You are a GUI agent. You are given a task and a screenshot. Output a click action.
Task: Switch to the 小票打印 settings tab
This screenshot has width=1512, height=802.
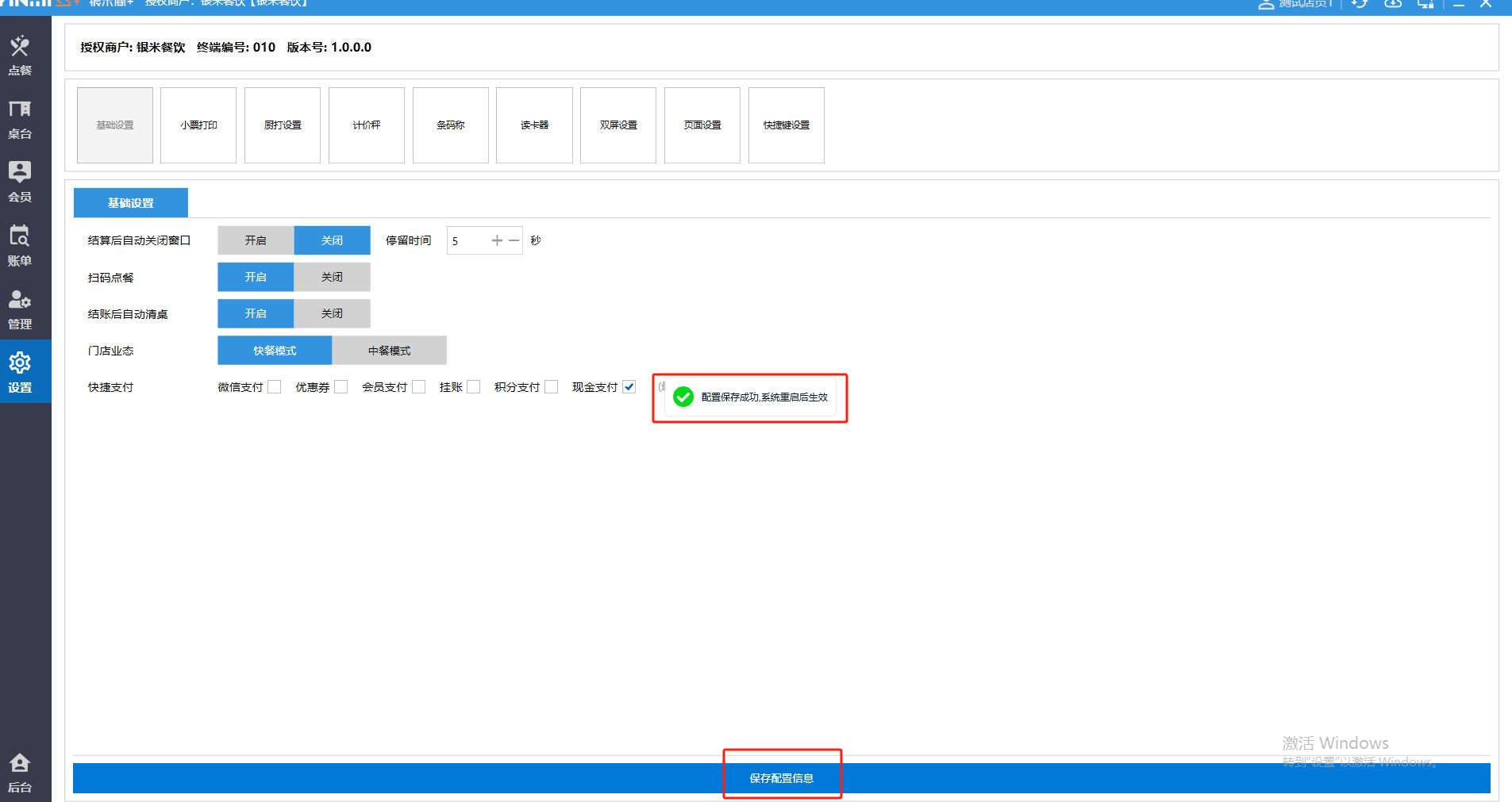point(198,125)
